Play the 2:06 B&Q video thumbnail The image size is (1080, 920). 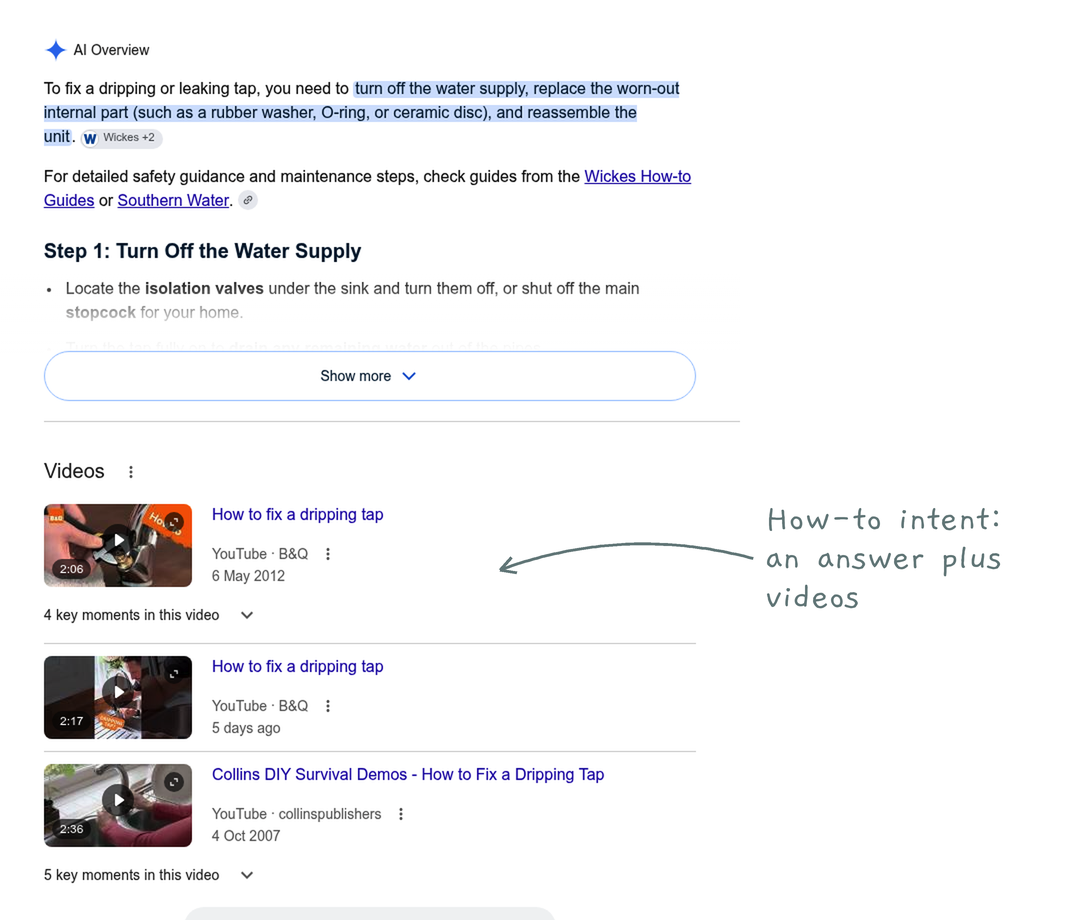tap(118, 545)
